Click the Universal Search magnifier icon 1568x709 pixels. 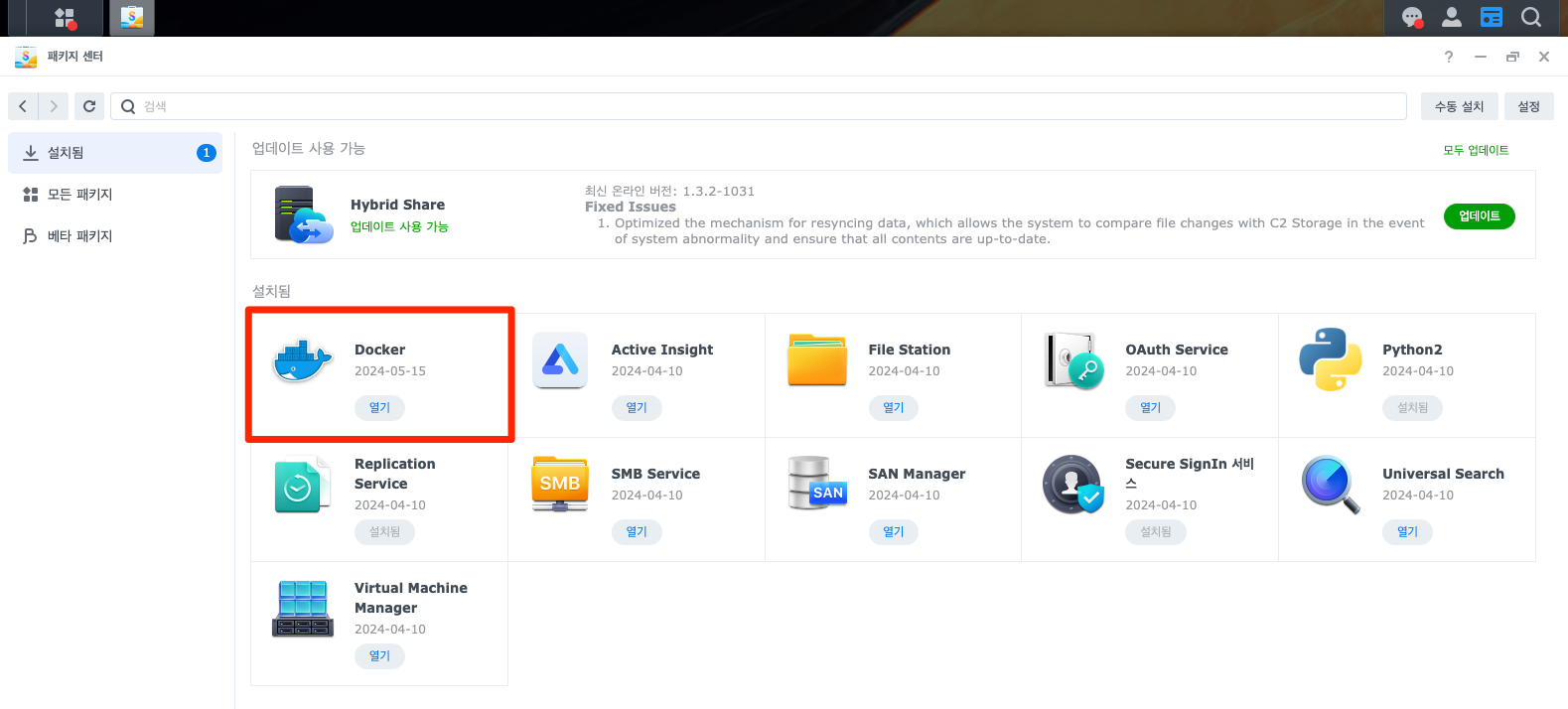coord(1331,484)
